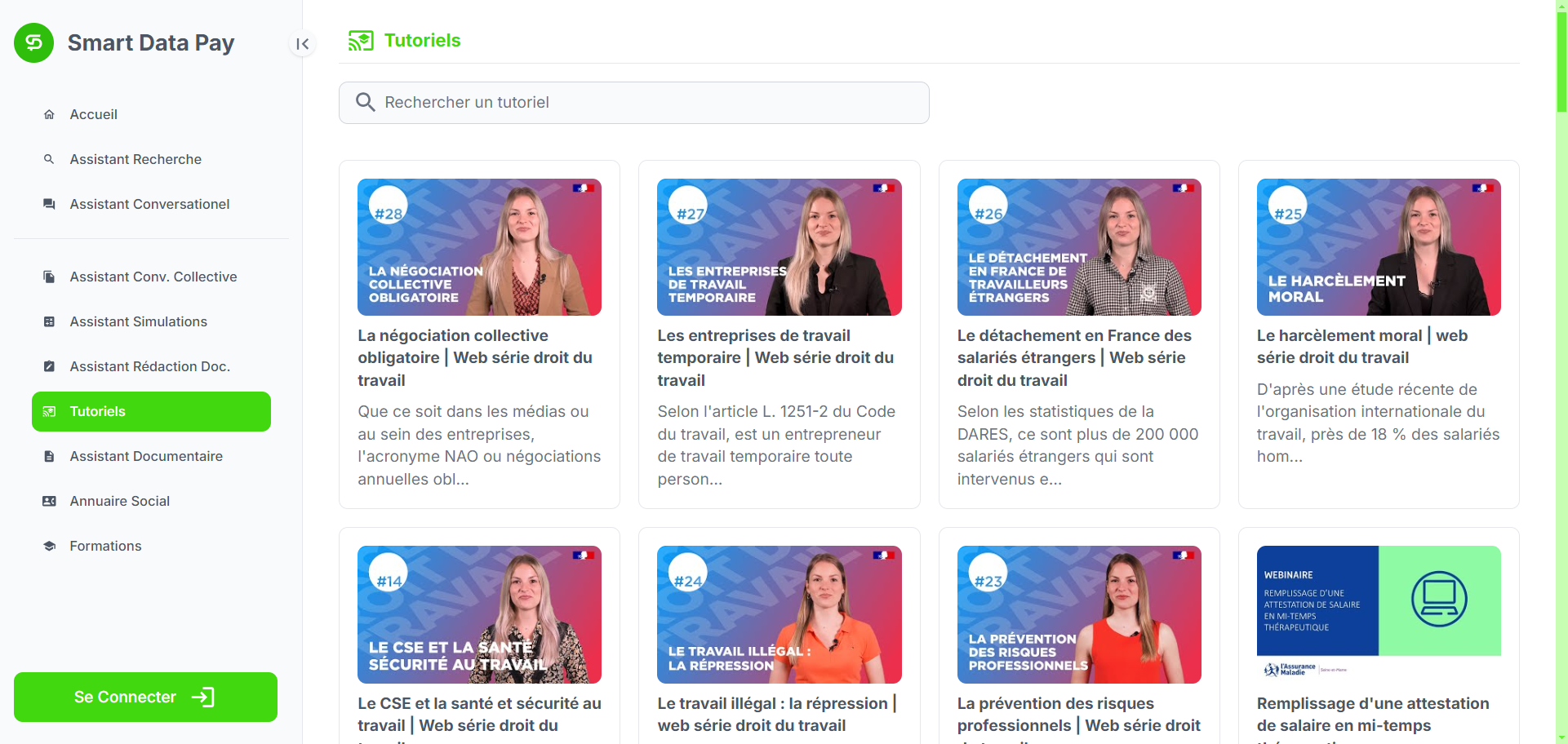The image size is (1568, 744).
Task: Open video thumbnail #25 Le harcèlement moral
Action: pos(1379,247)
